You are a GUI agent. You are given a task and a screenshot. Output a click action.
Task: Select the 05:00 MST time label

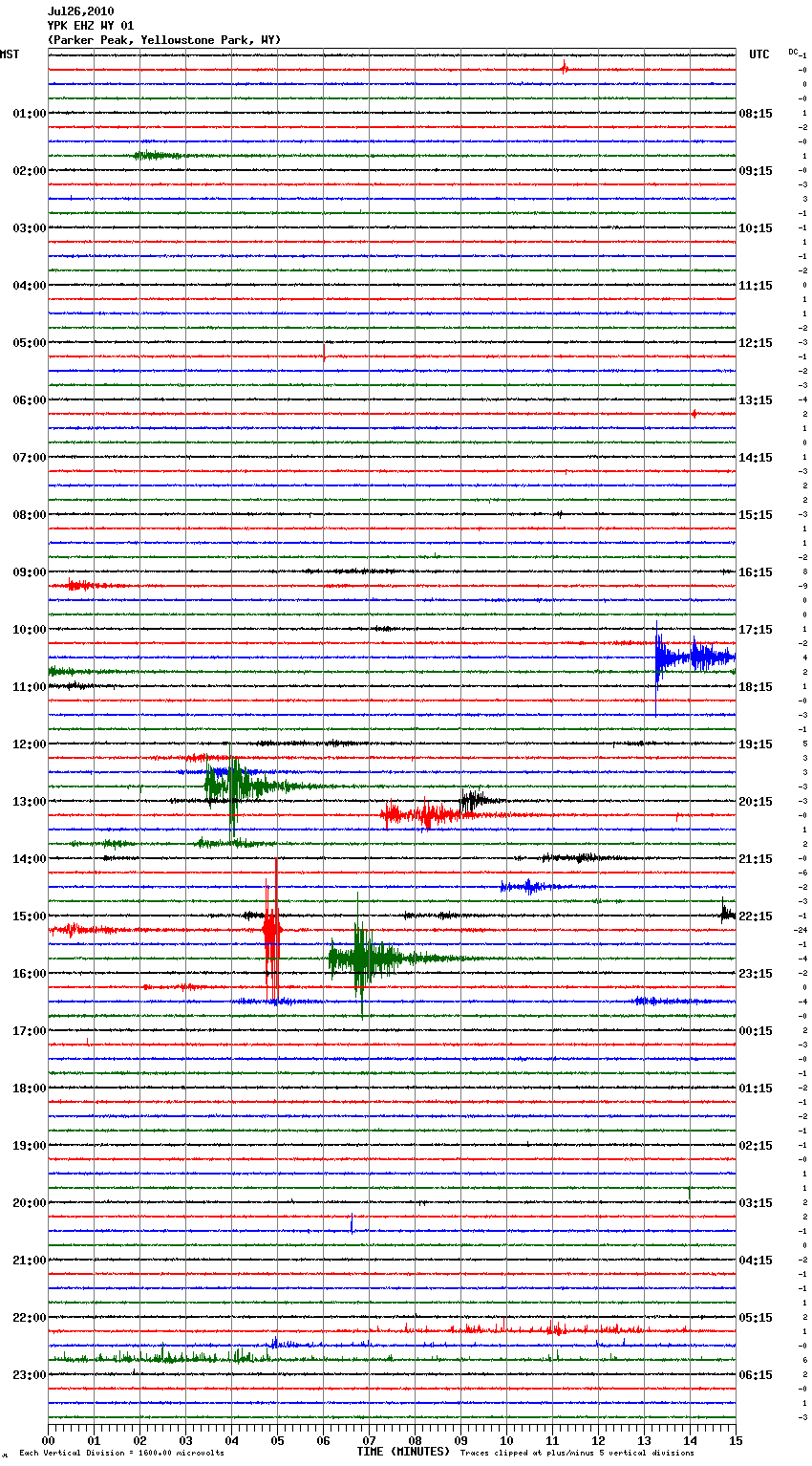point(29,343)
